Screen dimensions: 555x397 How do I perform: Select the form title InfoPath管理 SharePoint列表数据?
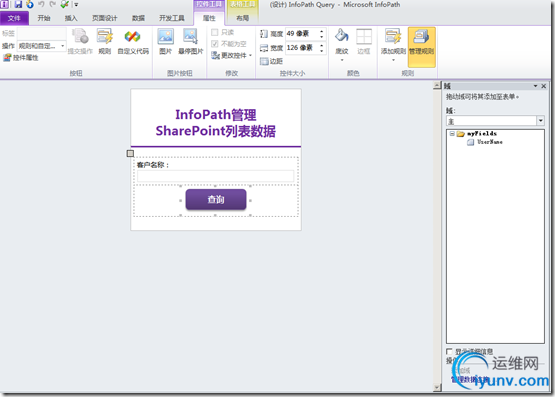pos(216,123)
